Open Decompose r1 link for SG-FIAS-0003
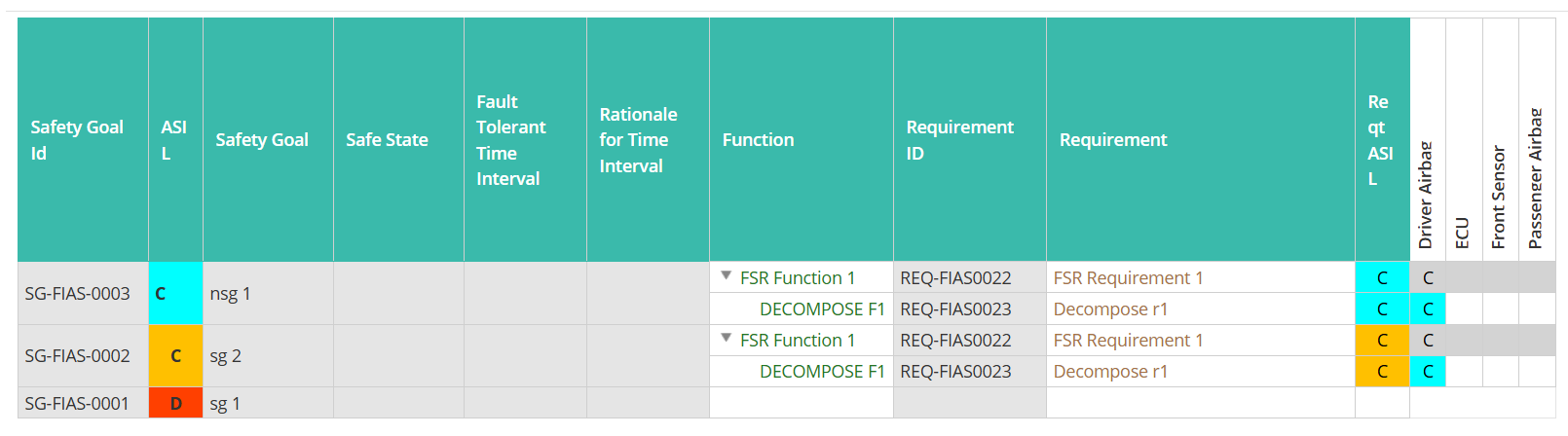This screenshot has width=1568, height=436. click(1110, 309)
